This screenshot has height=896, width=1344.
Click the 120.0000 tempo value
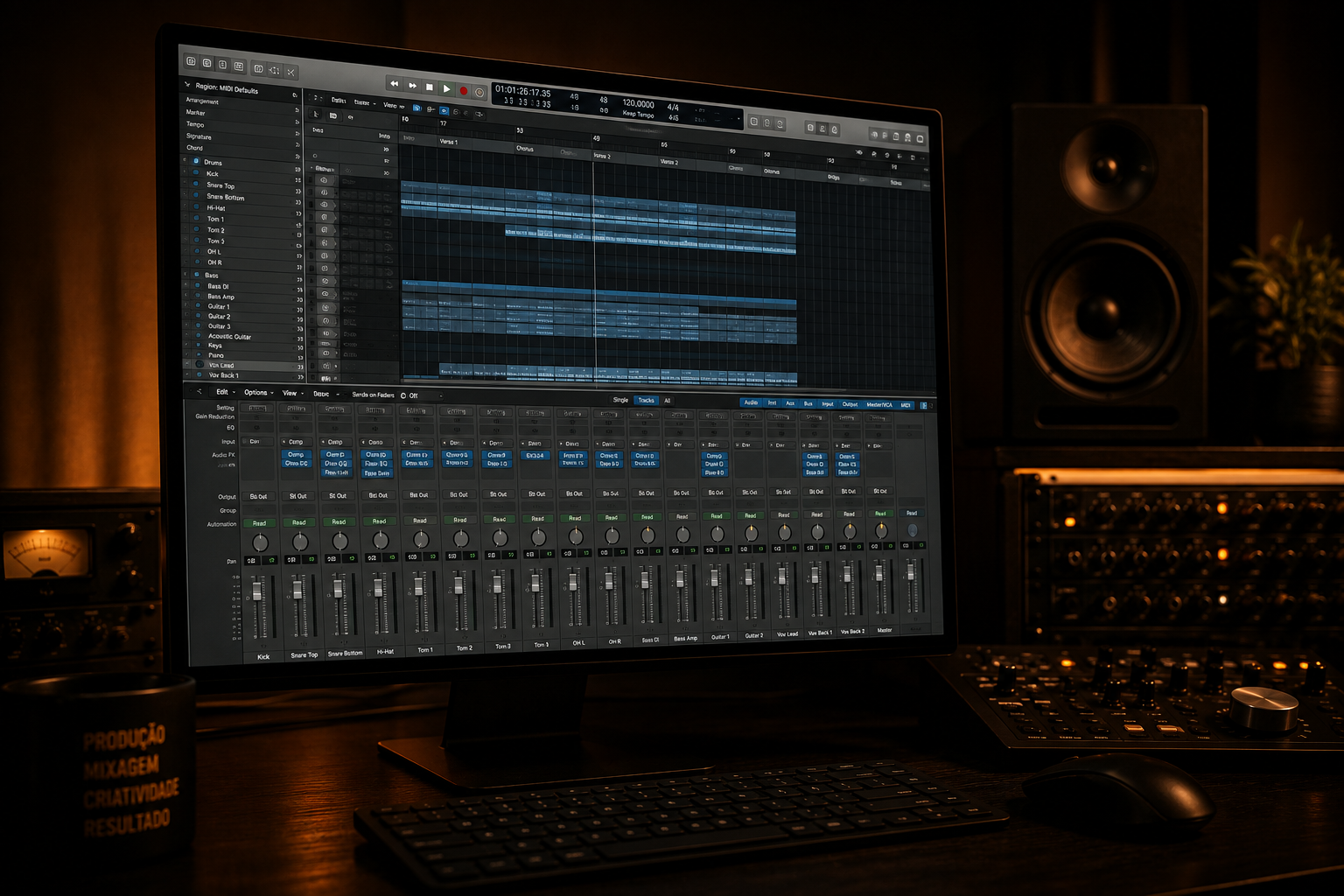coord(638,103)
